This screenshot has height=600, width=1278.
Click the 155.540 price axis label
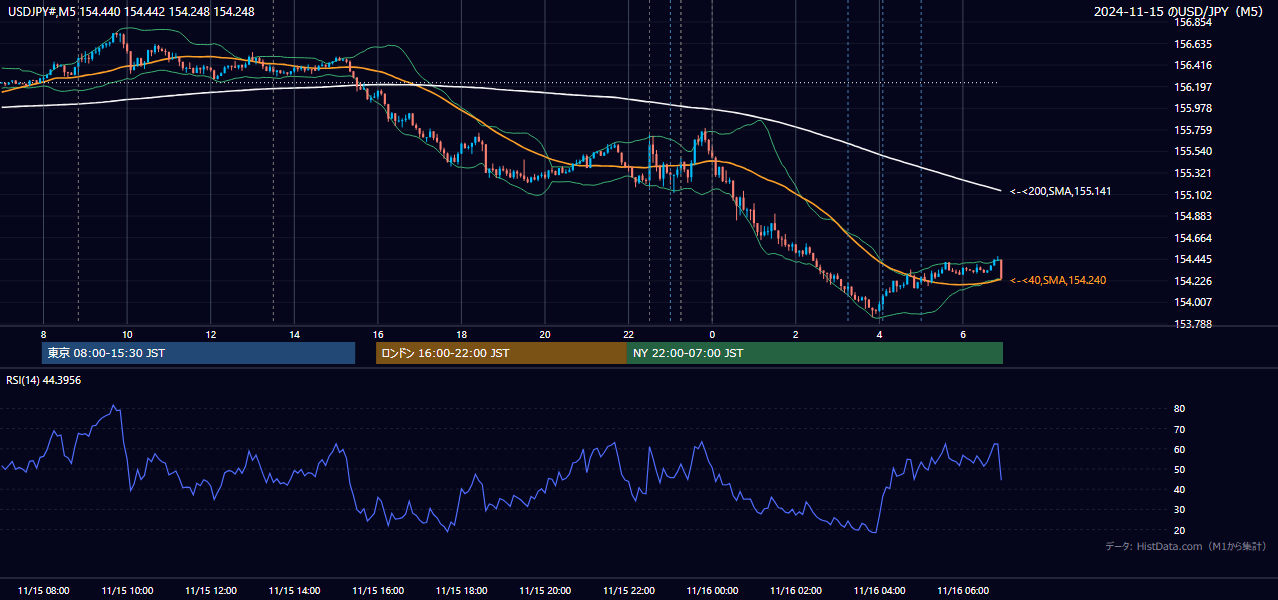[1193, 151]
